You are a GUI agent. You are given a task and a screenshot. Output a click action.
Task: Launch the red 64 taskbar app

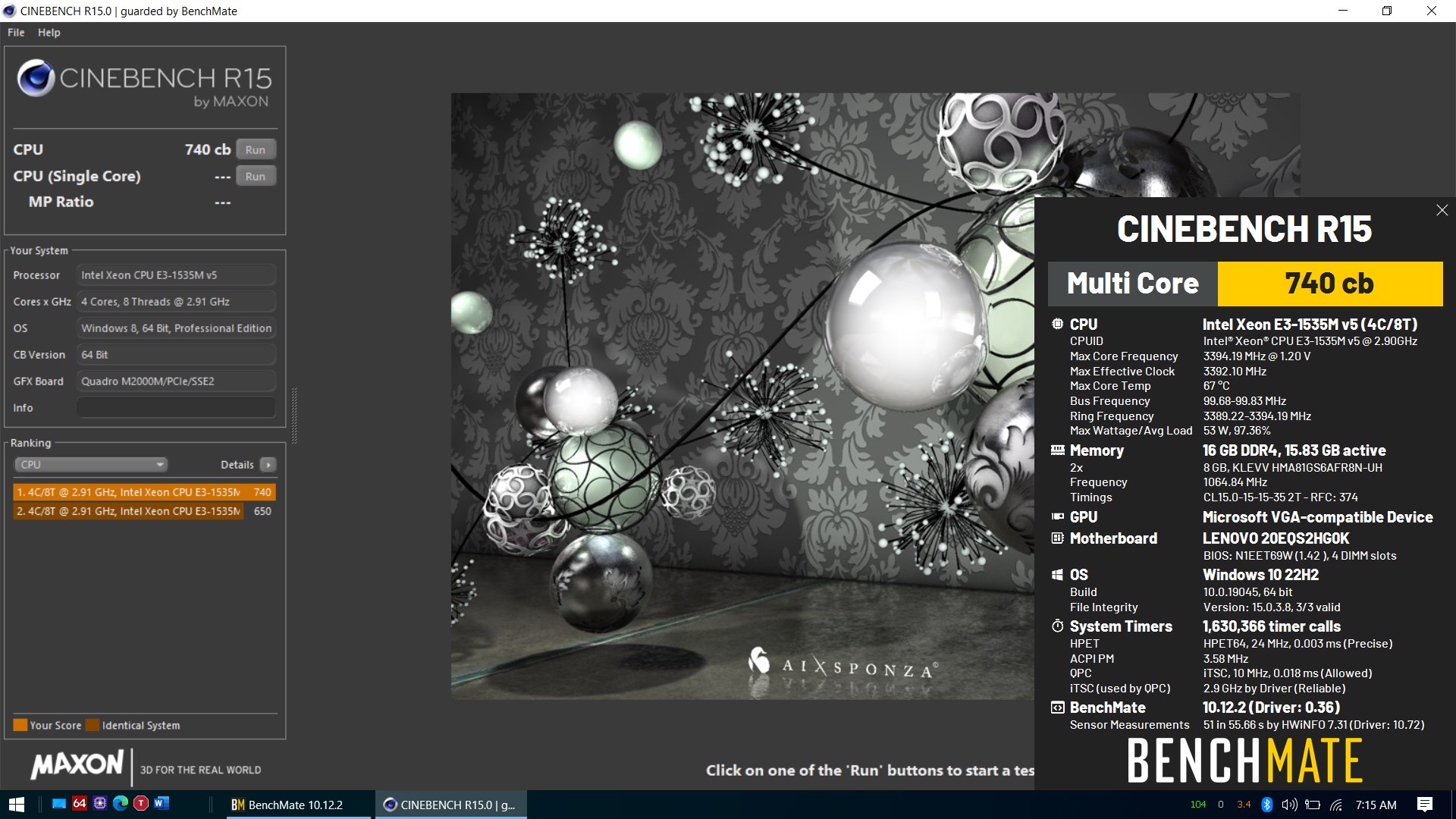[x=80, y=804]
